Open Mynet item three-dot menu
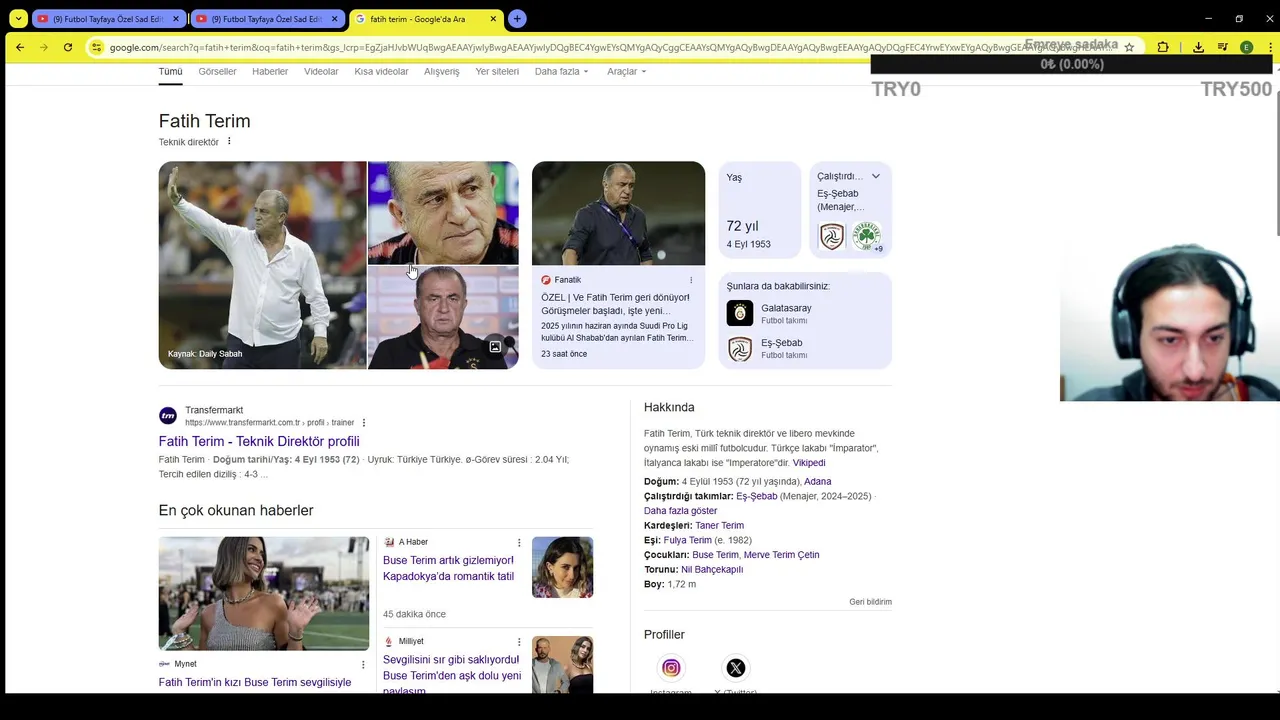Image resolution: width=1280 pixels, height=720 pixels. (x=363, y=664)
